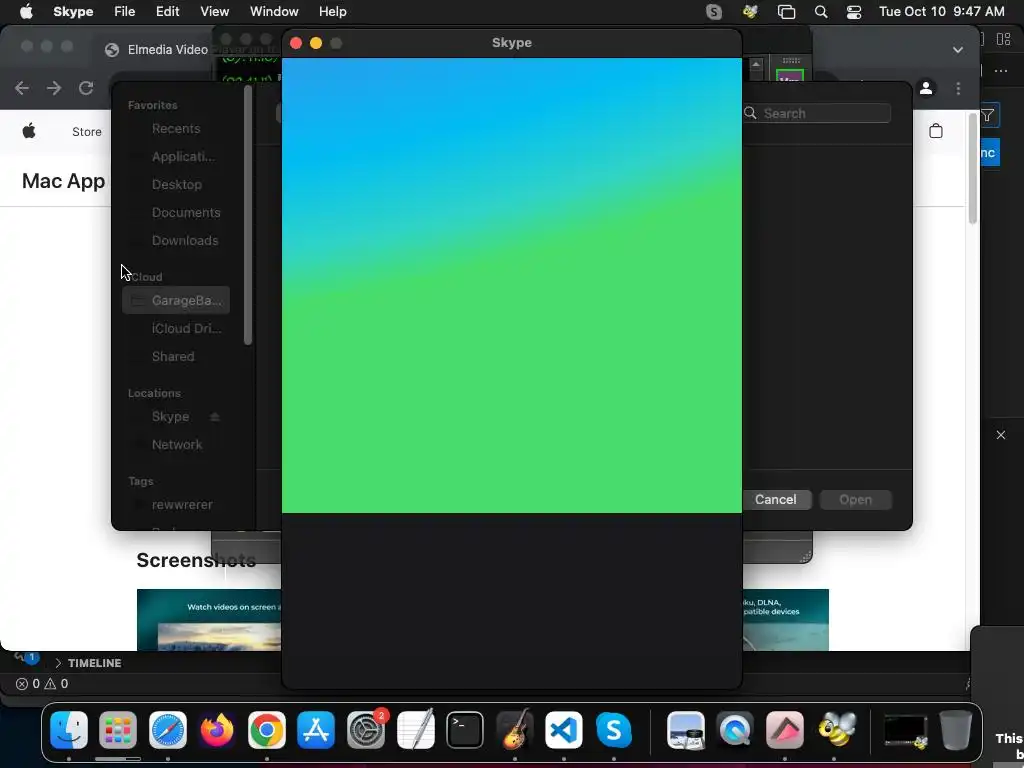1024x768 pixels.
Task: Open Google Chrome in the Dock
Action: pos(266,729)
